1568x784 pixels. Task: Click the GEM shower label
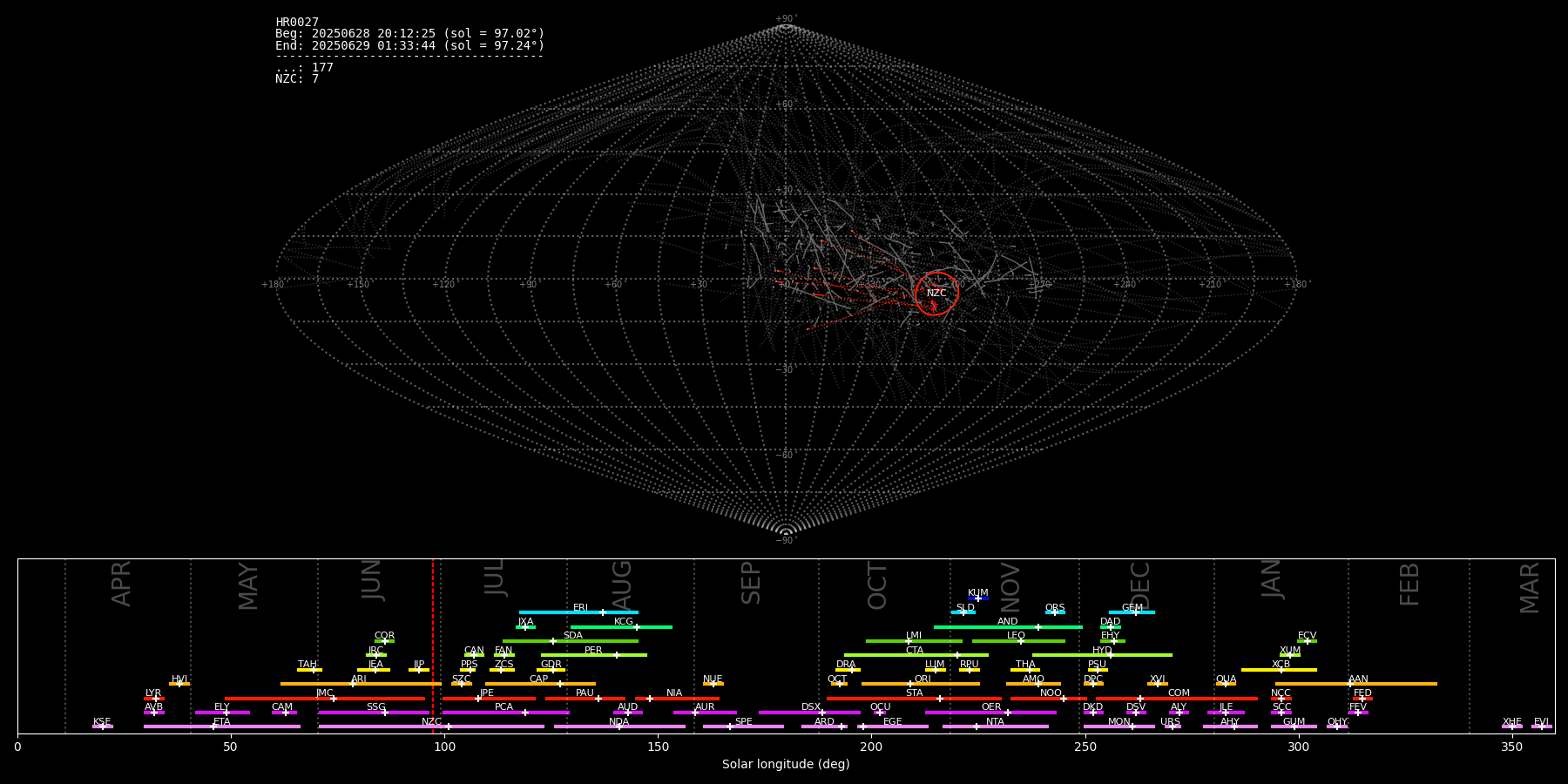pos(1132,608)
